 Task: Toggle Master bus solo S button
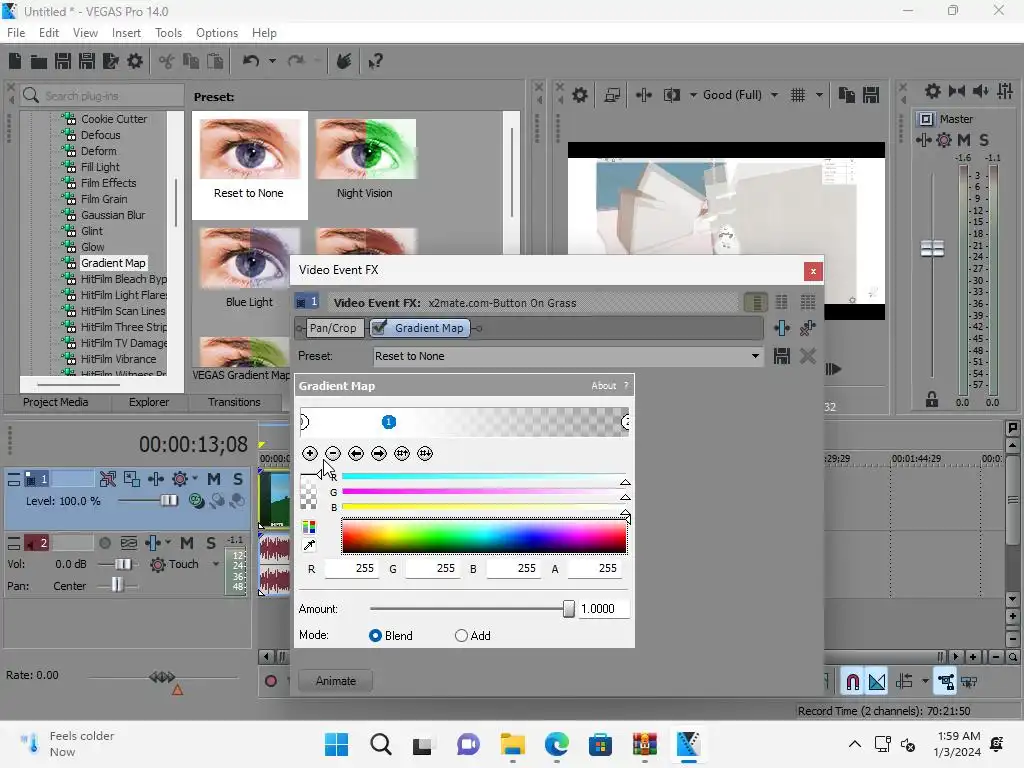point(984,140)
